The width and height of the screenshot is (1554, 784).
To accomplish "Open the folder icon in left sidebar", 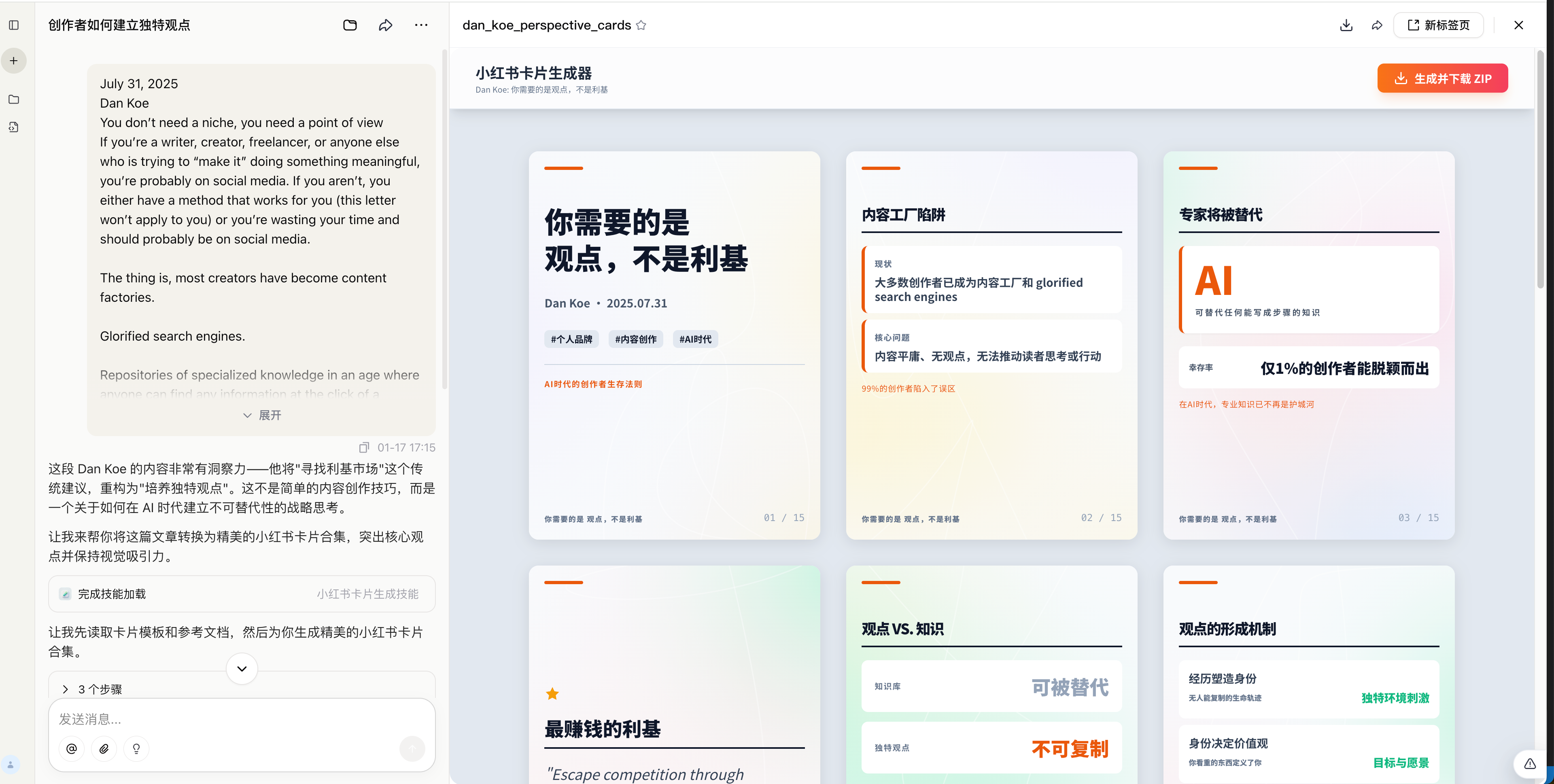I will (14, 100).
